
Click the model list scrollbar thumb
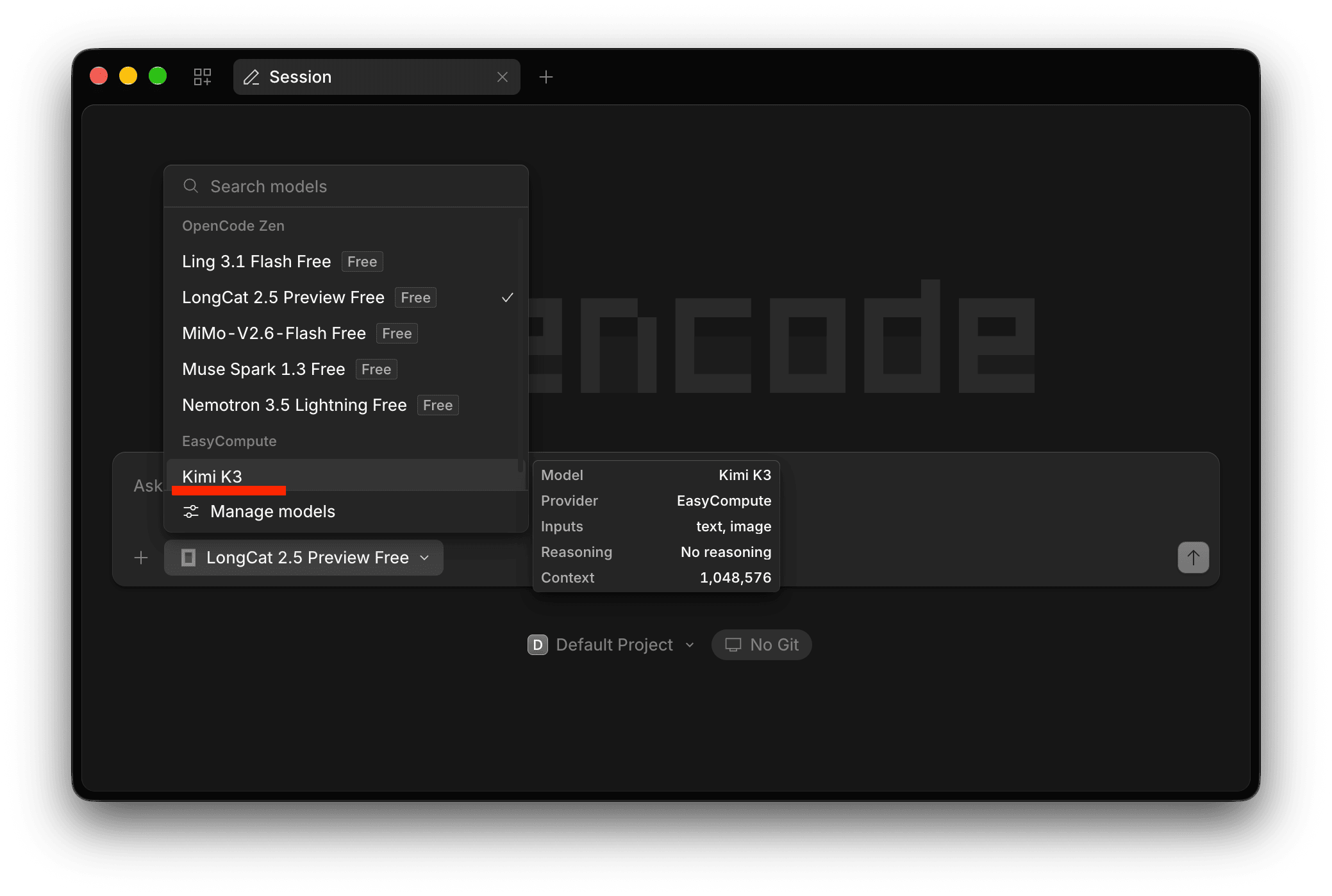pyautogui.click(x=521, y=466)
